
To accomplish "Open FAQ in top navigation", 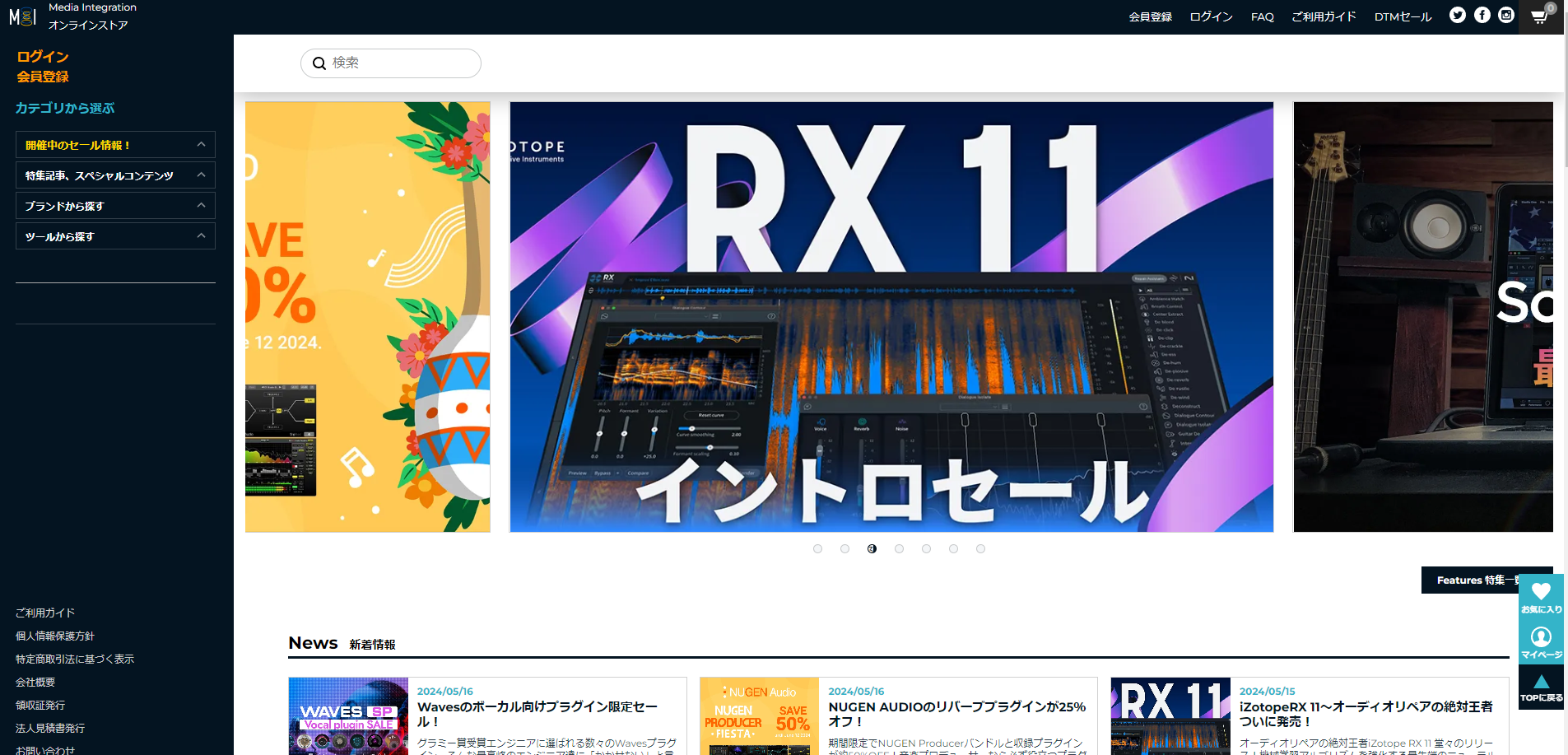I will (x=1262, y=16).
